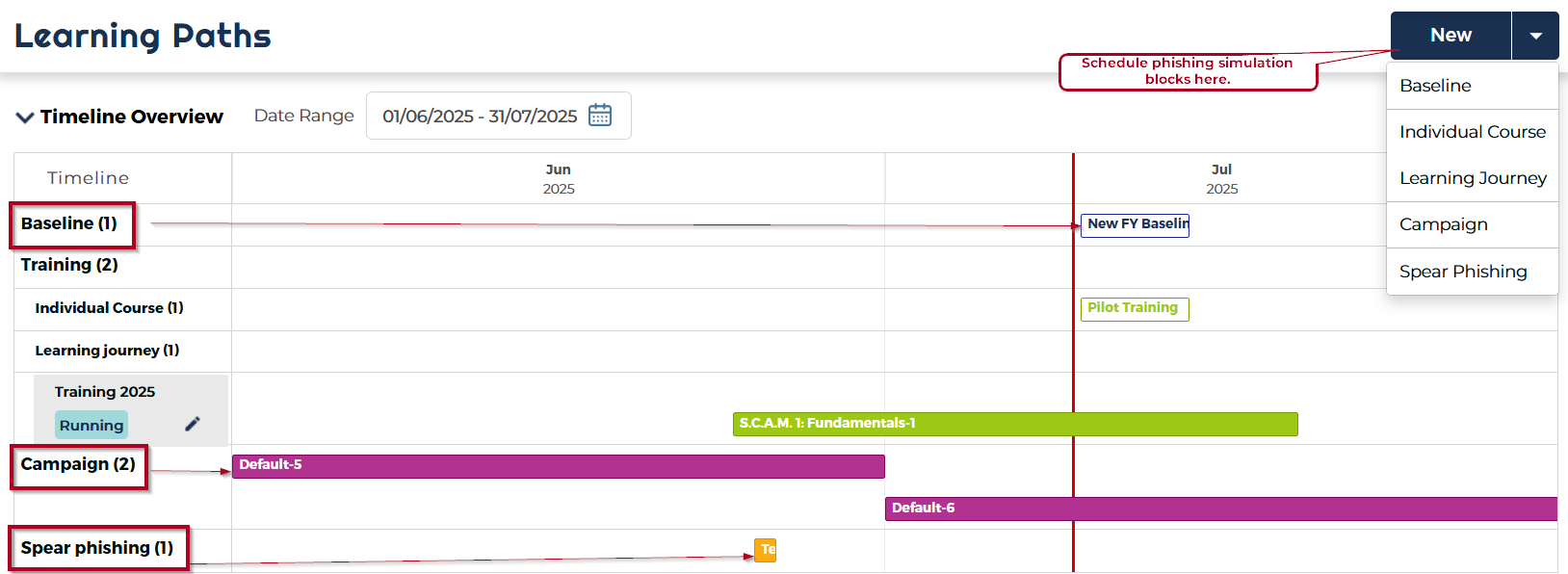Click the New FY Baseline timeline block

click(x=1135, y=224)
